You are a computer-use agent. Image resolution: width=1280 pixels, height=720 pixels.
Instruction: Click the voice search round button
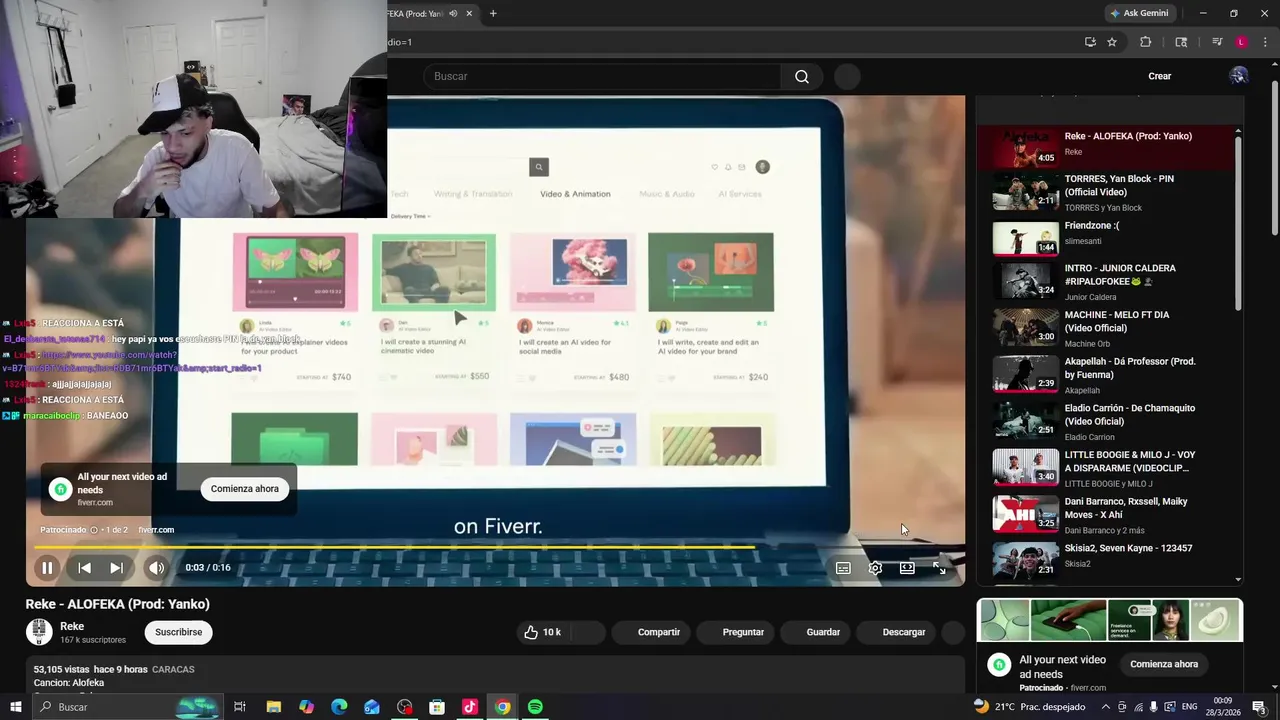point(847,76)
